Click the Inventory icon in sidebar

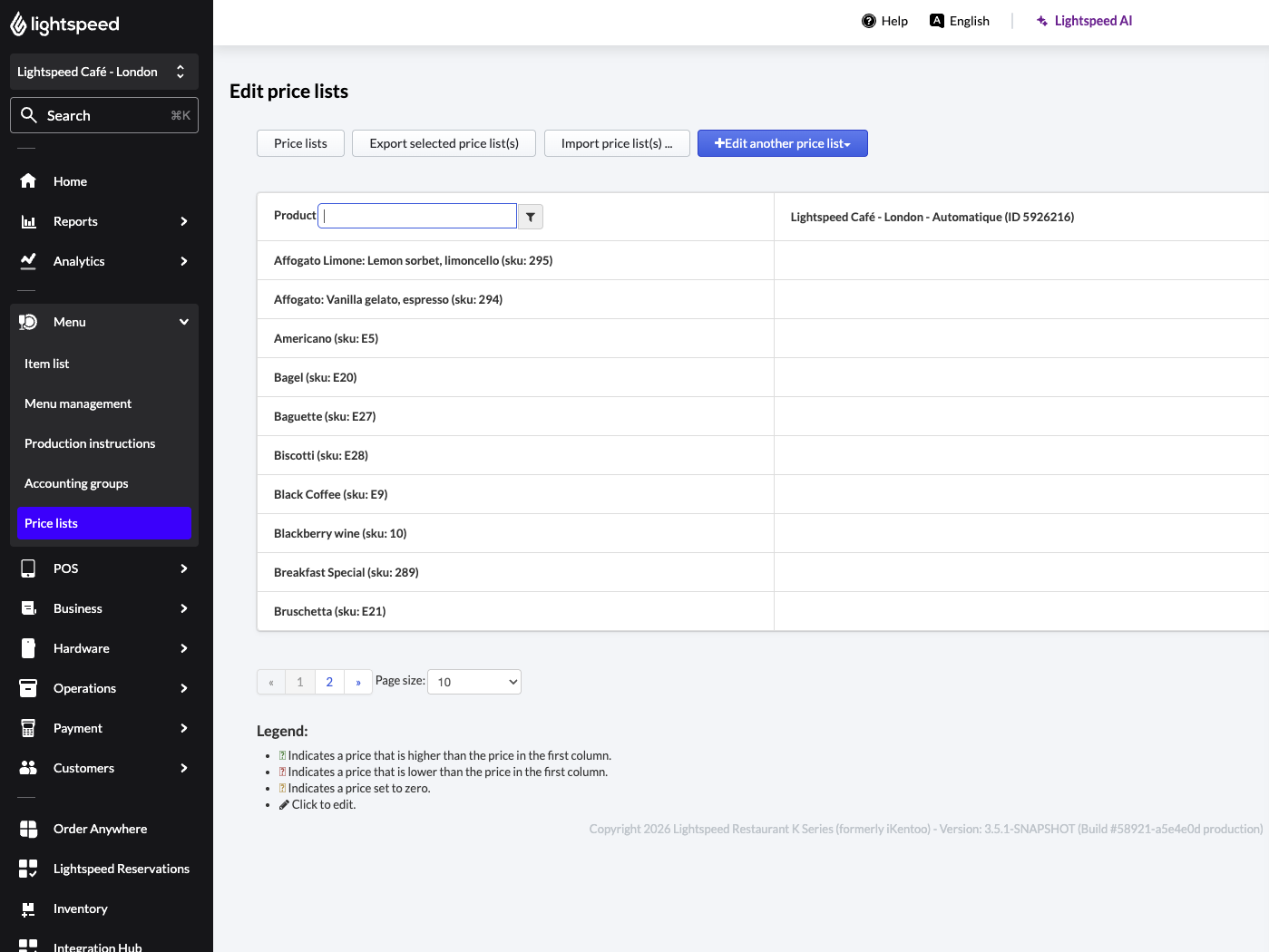point(28,908)
